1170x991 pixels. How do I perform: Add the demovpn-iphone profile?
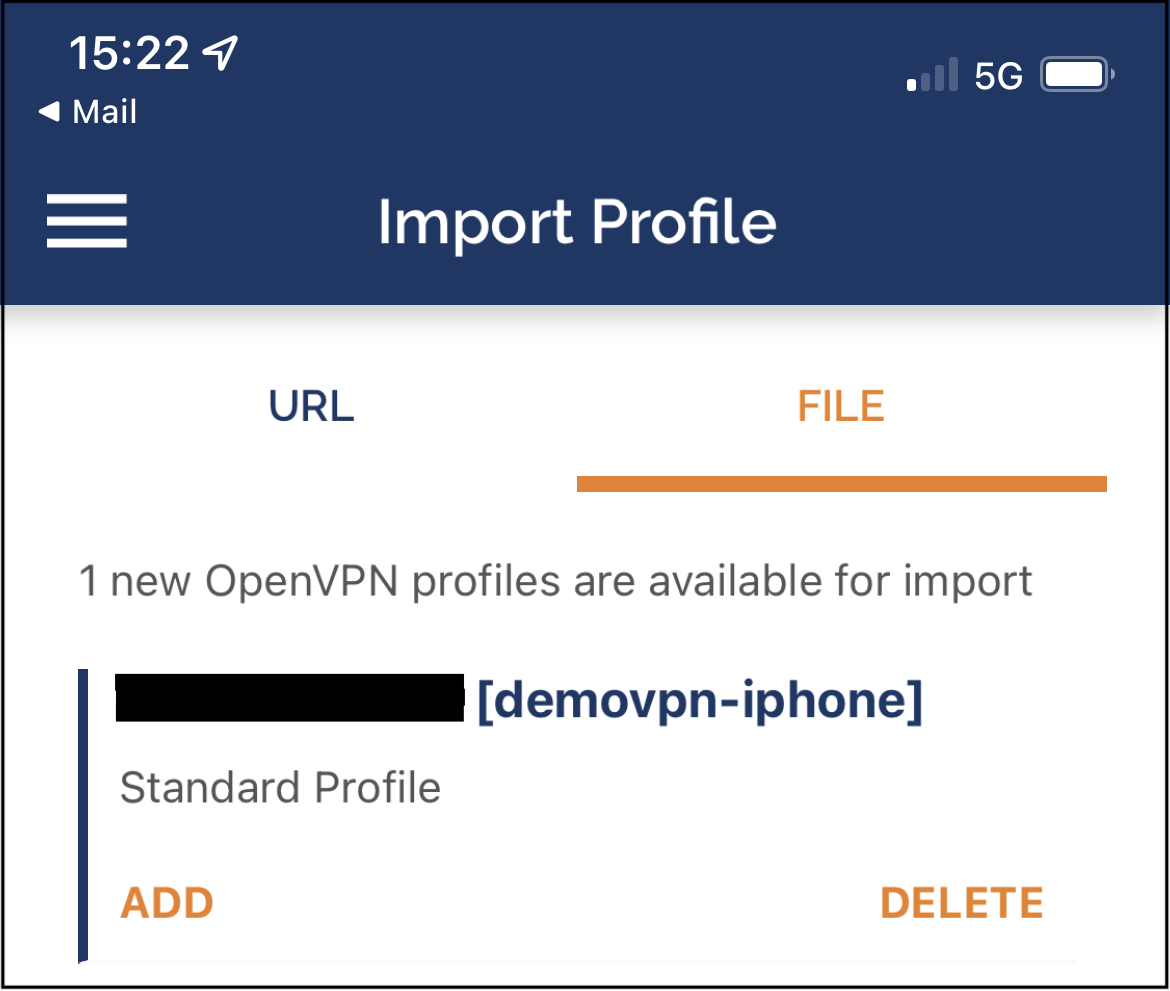(166, 901)
